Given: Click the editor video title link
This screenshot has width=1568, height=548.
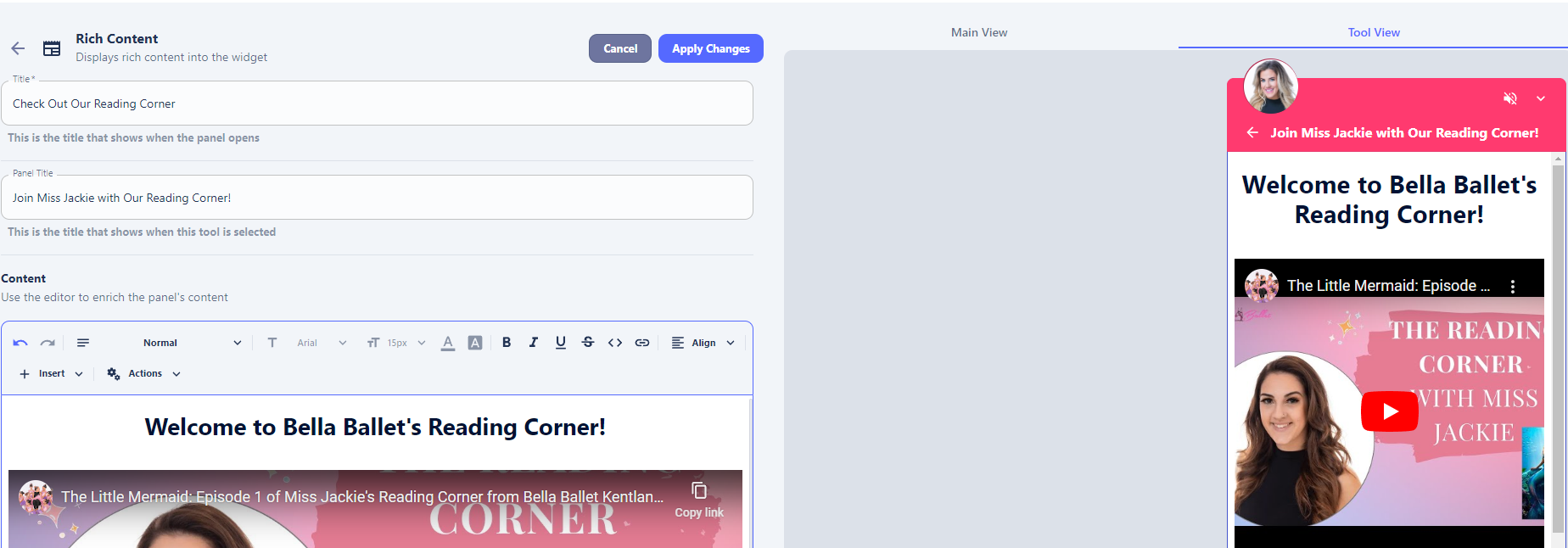Looking at the screenshot, I should 362,497.
